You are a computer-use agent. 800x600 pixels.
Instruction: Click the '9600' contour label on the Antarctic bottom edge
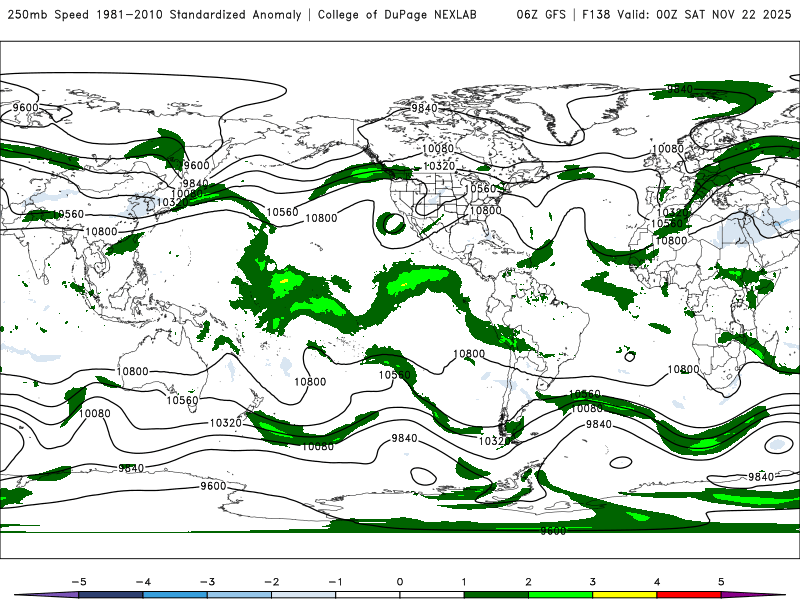click(x=554, y=531)
